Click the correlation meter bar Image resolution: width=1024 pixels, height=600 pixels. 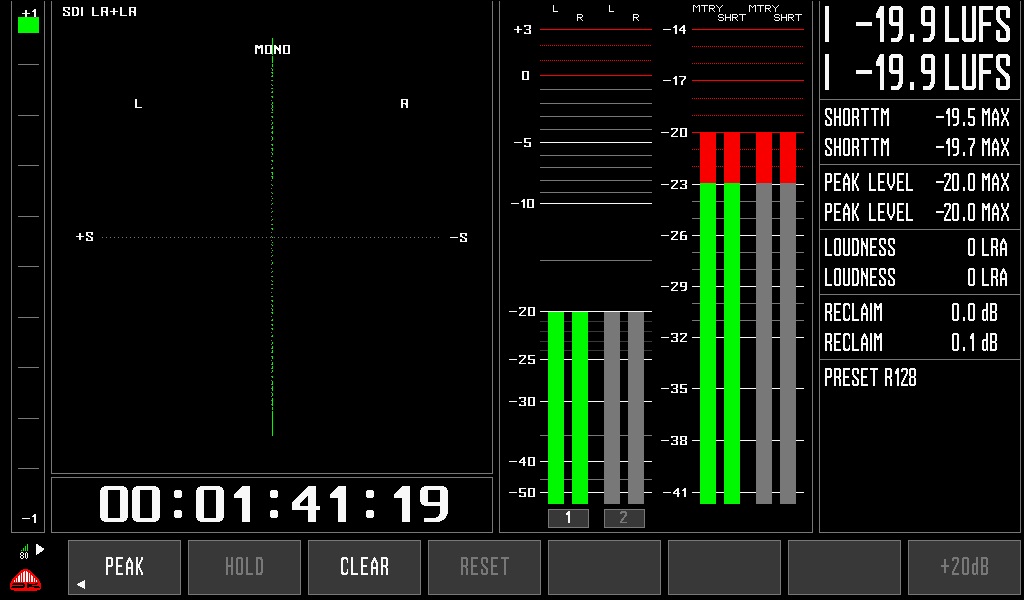tap(28, 270)
